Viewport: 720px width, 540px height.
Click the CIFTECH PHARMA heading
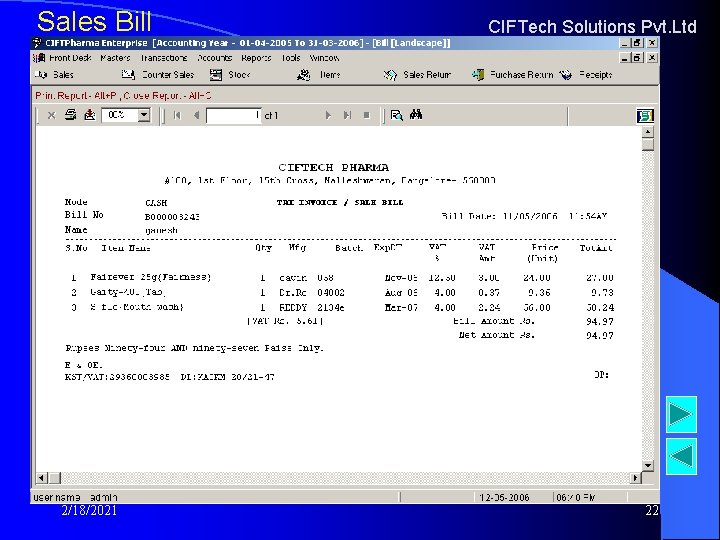tap(334, 167)
